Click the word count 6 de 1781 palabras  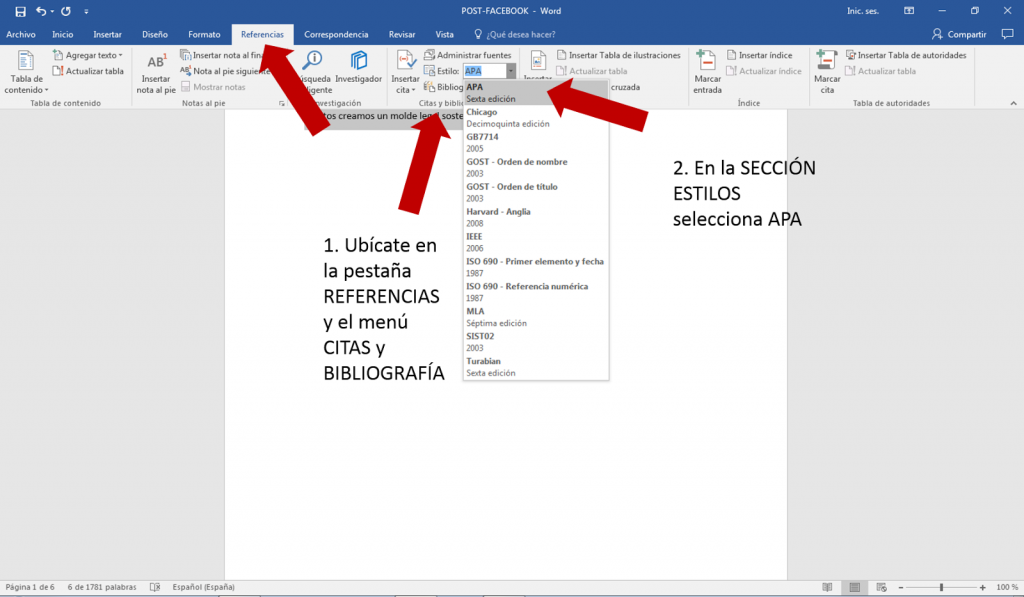[102, 587]
